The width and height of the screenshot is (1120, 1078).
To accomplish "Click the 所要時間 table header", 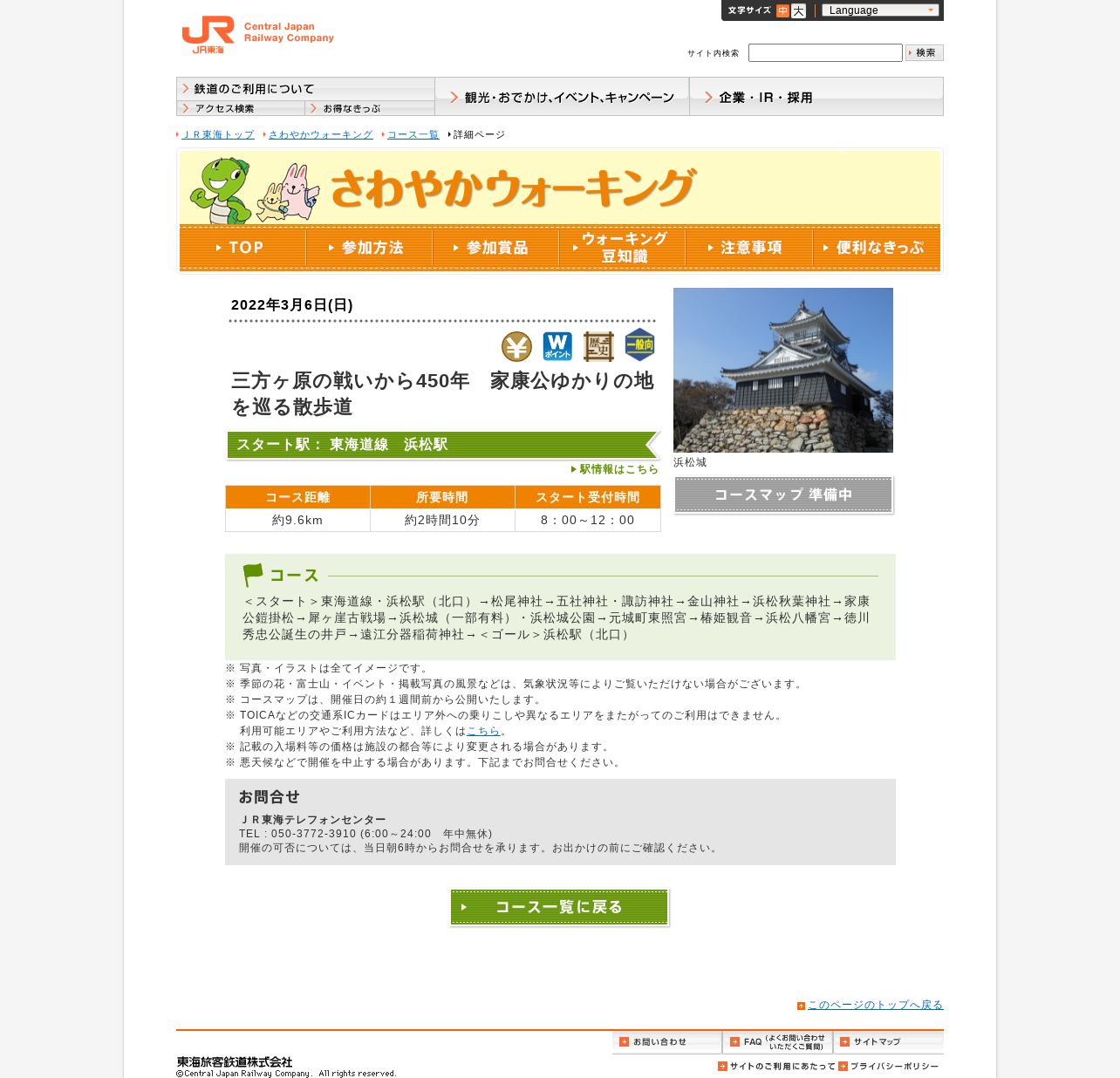I will click(x=442, y=497).
